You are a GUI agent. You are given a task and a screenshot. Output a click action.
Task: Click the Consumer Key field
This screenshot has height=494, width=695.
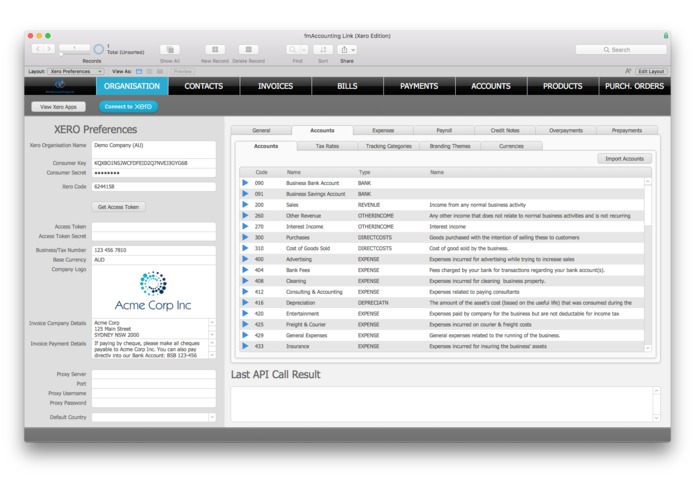pyautogui.click(x=154, y=163)
